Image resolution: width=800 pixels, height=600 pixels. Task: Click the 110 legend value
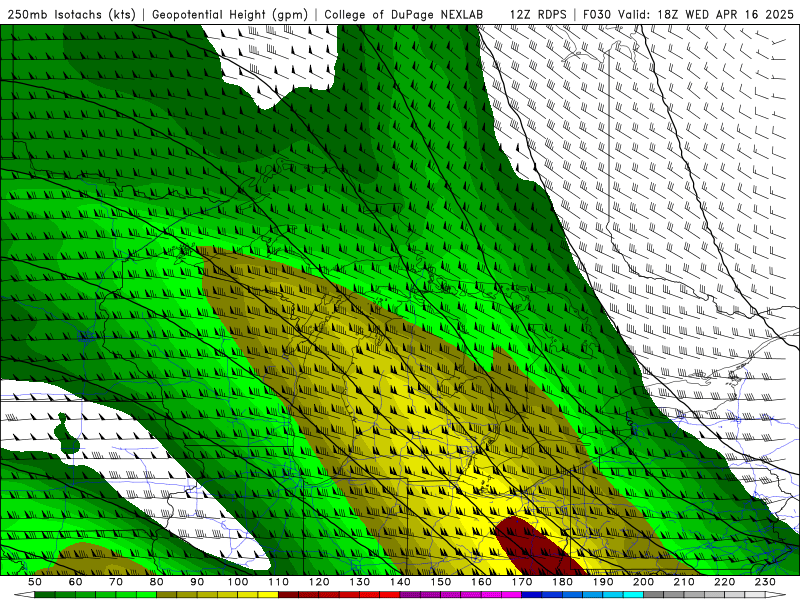[x=279, y=582]
